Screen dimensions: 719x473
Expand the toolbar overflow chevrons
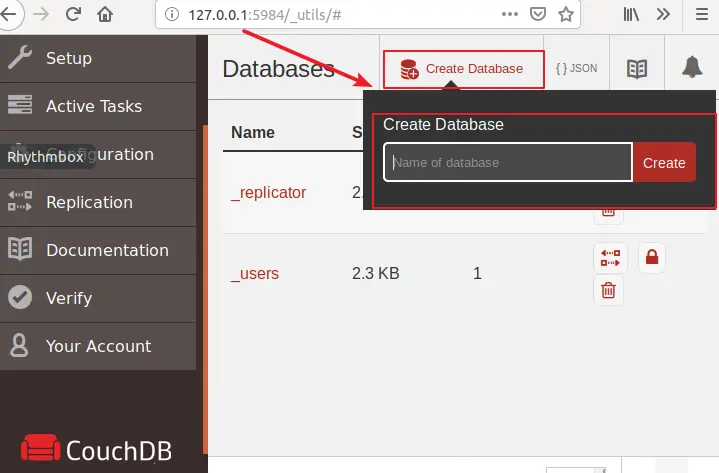click(663, 15)
